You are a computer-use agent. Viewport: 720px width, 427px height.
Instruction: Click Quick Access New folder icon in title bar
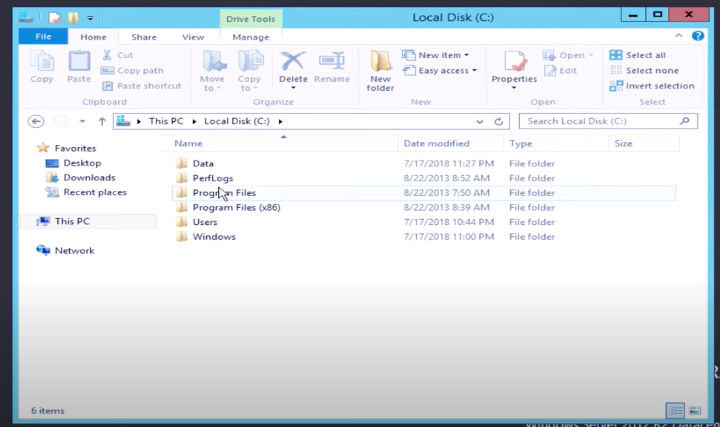click(73, 18)
